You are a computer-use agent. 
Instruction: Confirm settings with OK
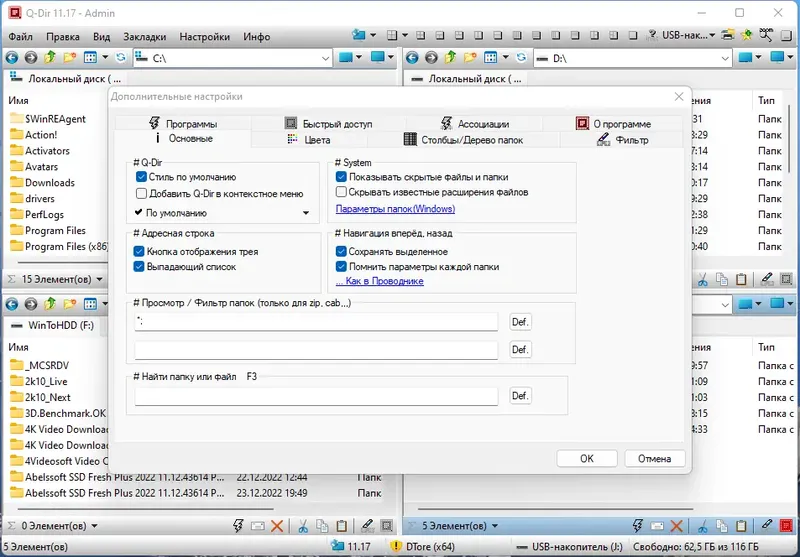(x=587, y=459)
